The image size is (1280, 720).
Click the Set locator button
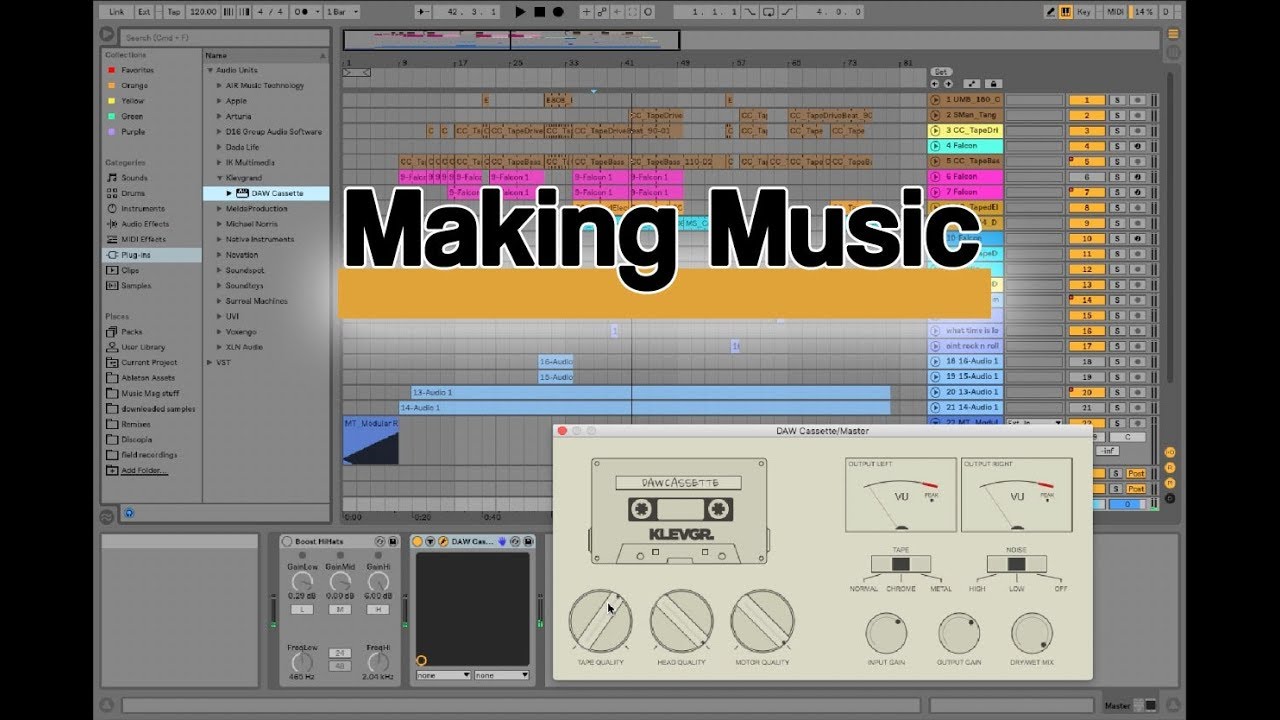click(x=941, y=72)
